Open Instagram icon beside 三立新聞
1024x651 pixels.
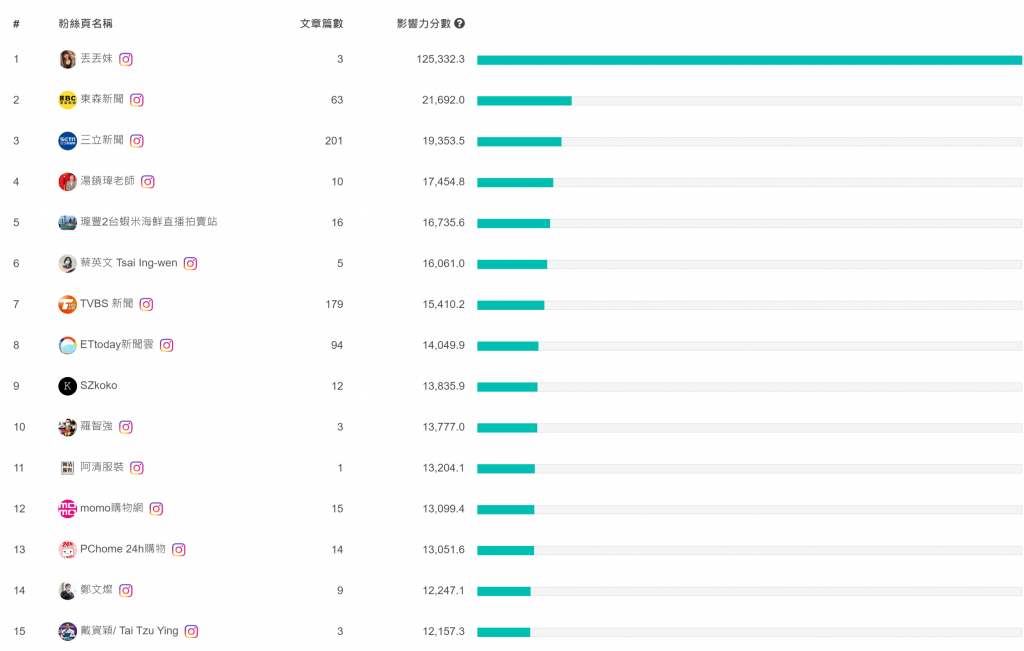click(136, 141)
